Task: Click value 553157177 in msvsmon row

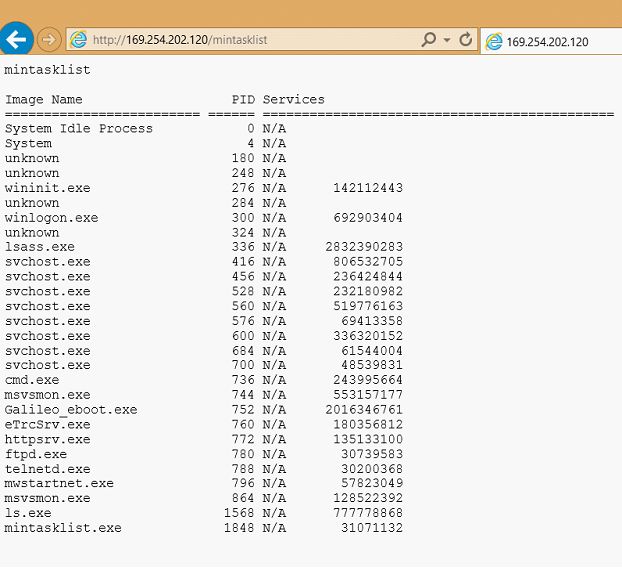Action: pos(368,395)
